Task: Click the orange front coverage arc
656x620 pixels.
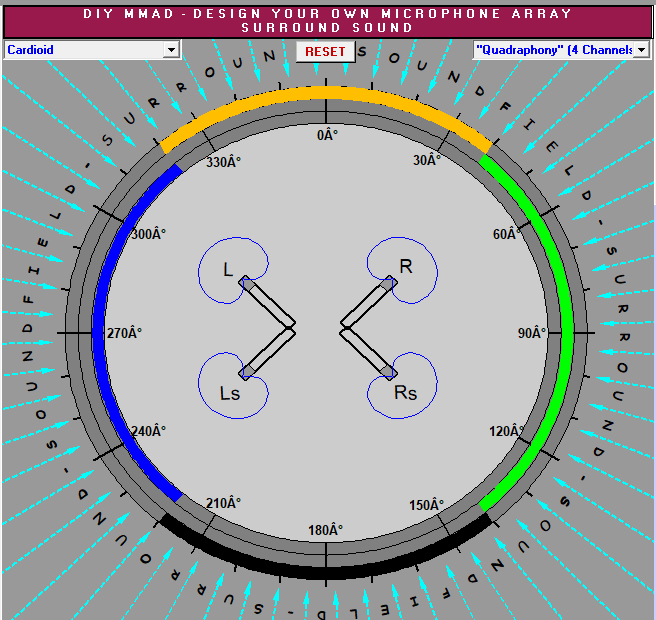Action: coord(327,93)
